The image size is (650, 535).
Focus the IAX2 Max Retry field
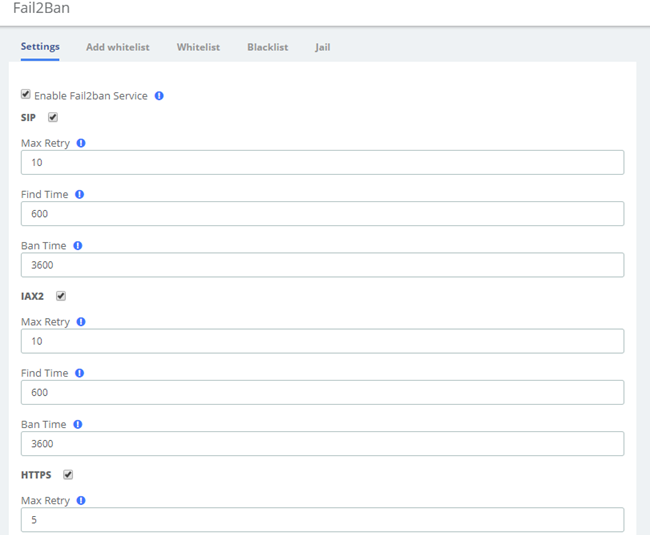click(323, 341)
